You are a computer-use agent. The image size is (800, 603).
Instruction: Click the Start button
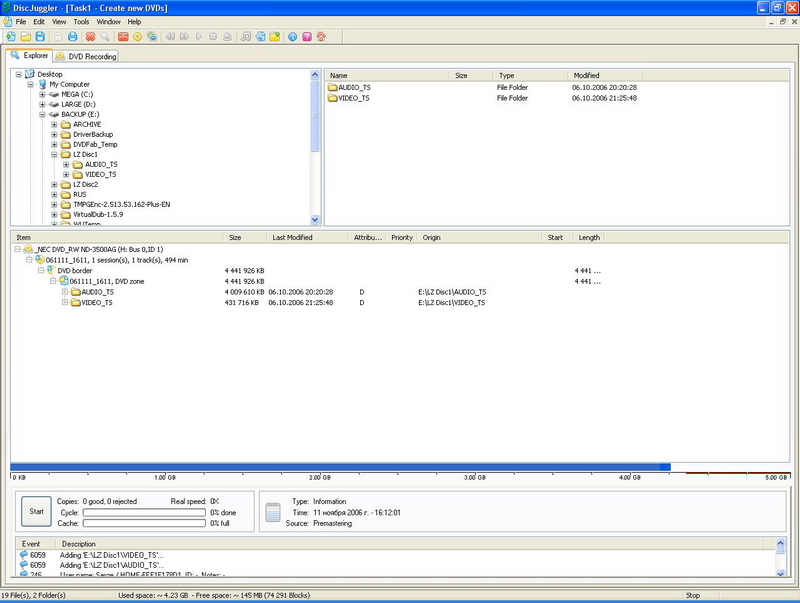pyautogui.click(x=36, y=511)
